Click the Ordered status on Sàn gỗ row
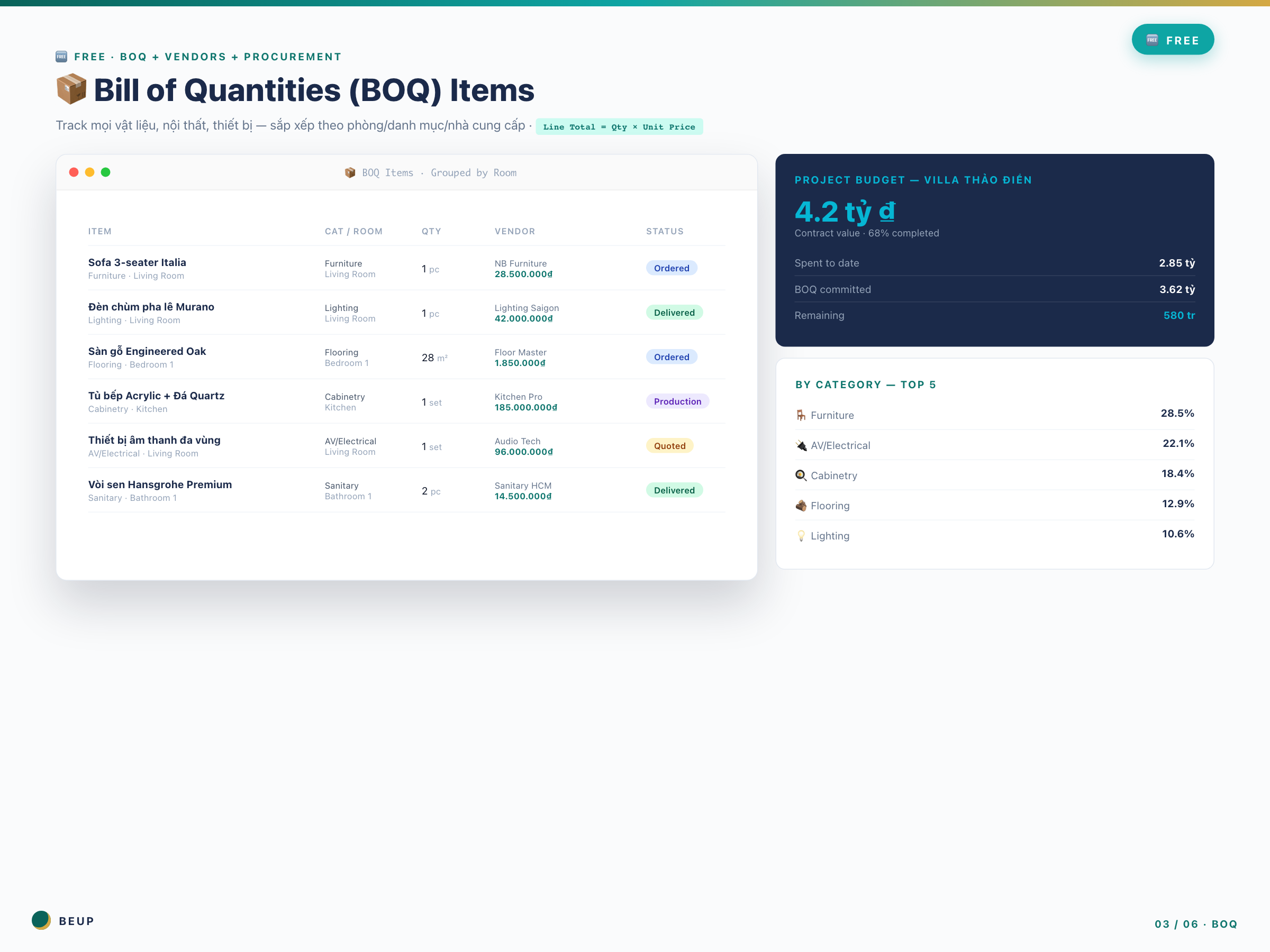 tap(671, 357)
